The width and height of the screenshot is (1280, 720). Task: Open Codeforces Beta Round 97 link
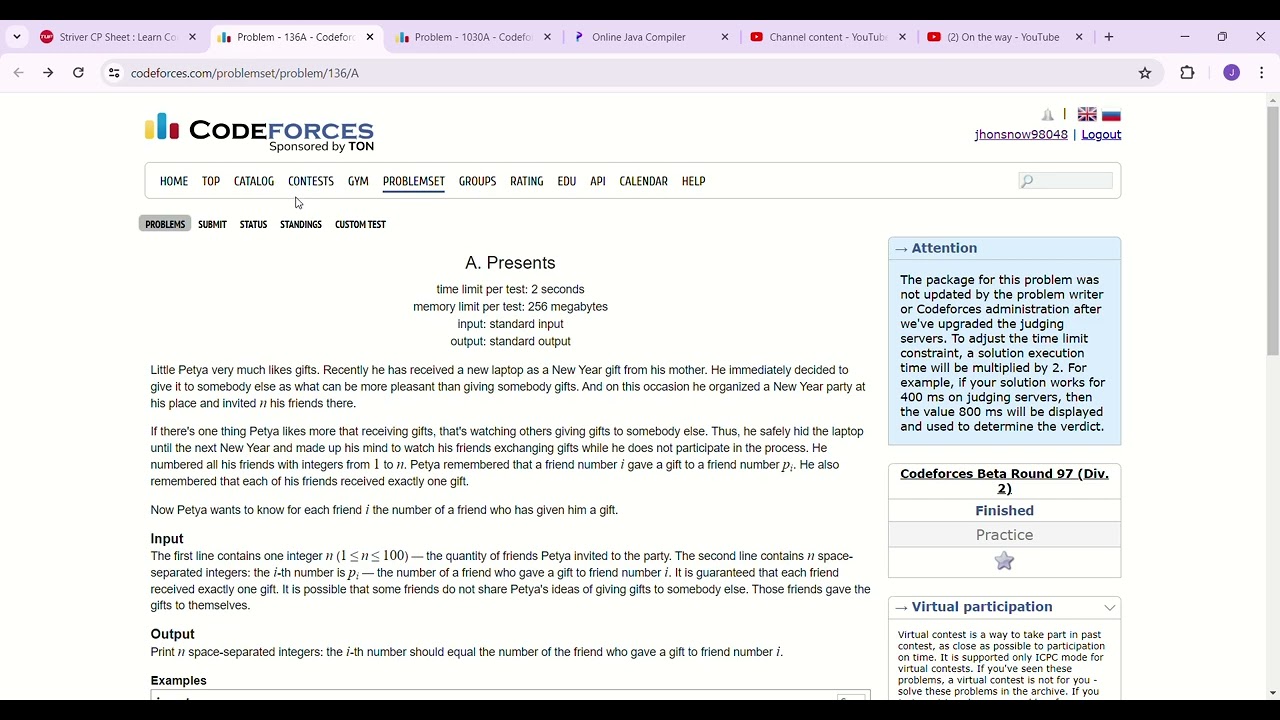click(x=1005, y=481)
